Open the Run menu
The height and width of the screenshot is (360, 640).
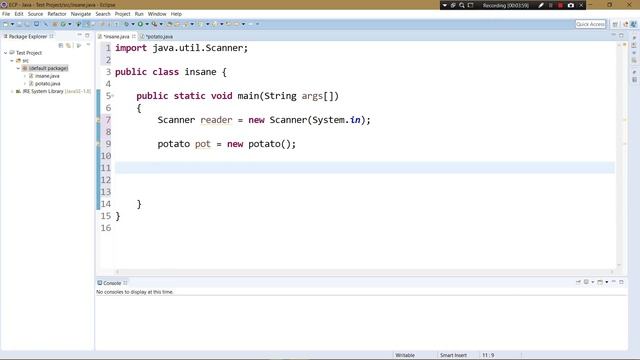click(139, 14)
